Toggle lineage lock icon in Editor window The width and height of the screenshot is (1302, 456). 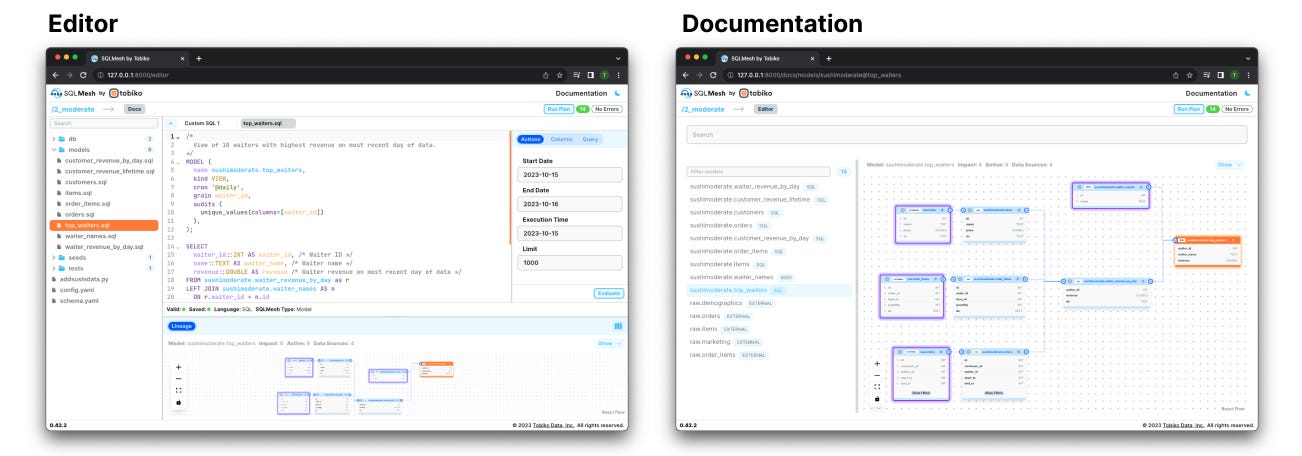[179, 402]
